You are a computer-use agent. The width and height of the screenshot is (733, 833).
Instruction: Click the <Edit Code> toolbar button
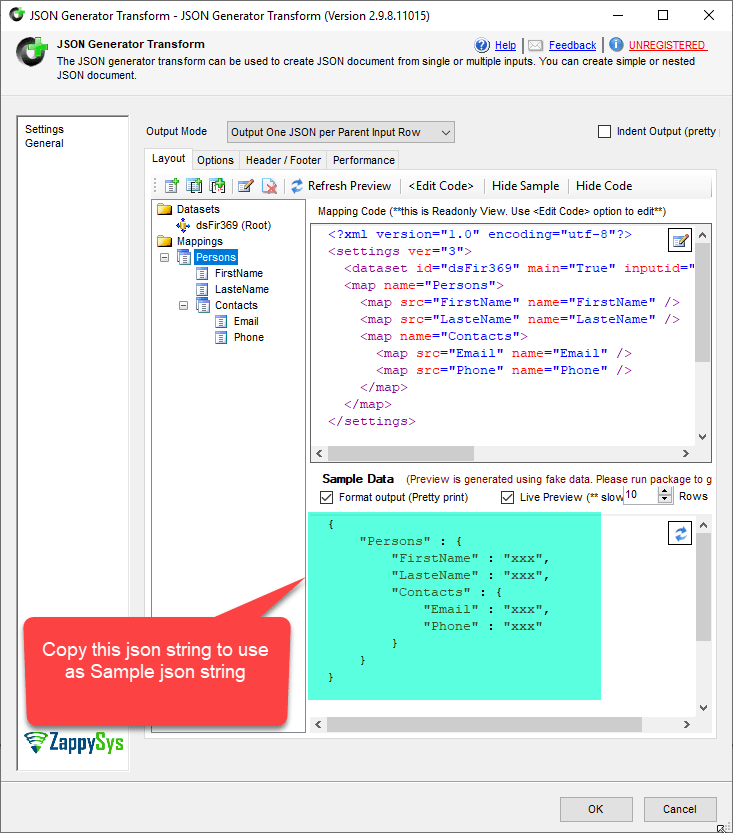click(441, 186)
